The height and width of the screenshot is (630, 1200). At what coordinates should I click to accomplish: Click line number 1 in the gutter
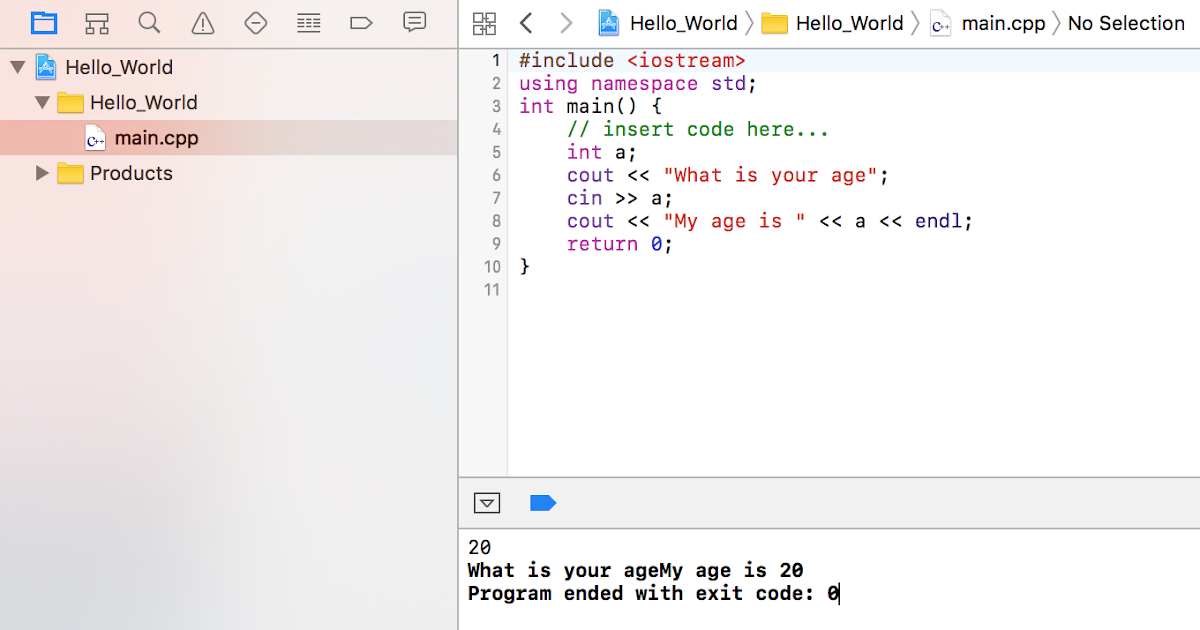coord(496,61)
